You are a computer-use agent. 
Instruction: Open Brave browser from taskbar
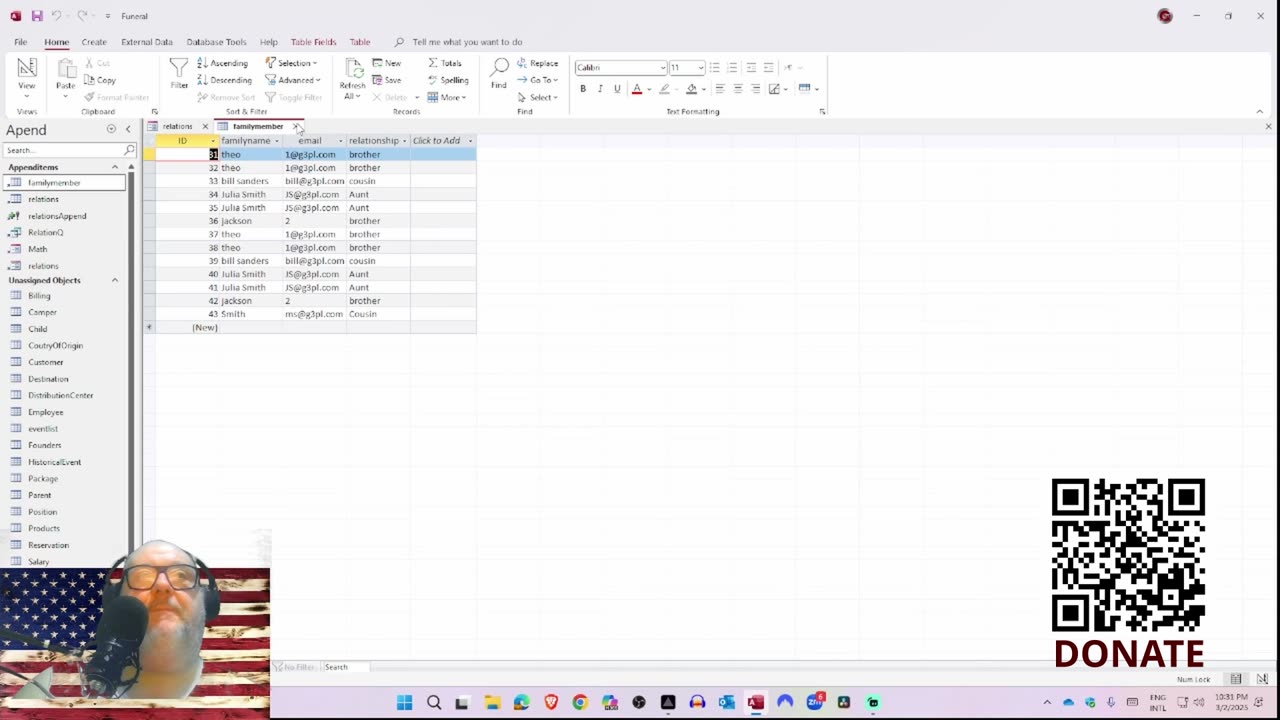(x=551, y=703)
